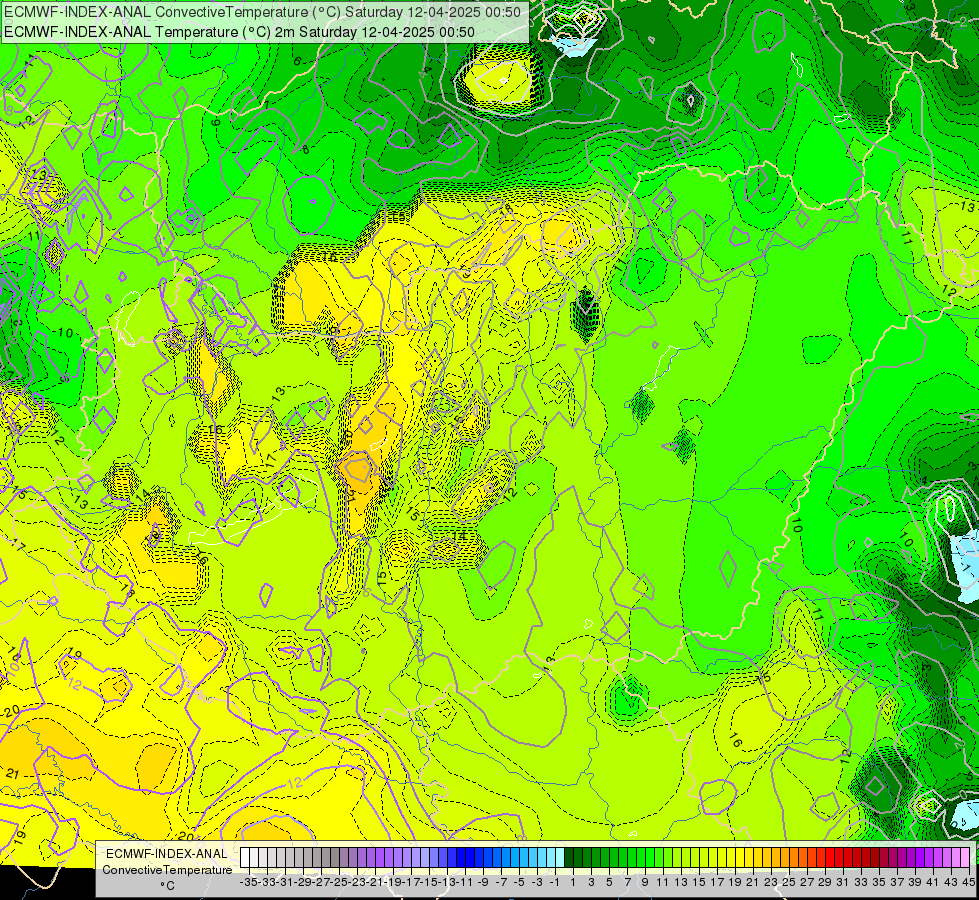Click legend scale value 25

click(x=789, y=882)
